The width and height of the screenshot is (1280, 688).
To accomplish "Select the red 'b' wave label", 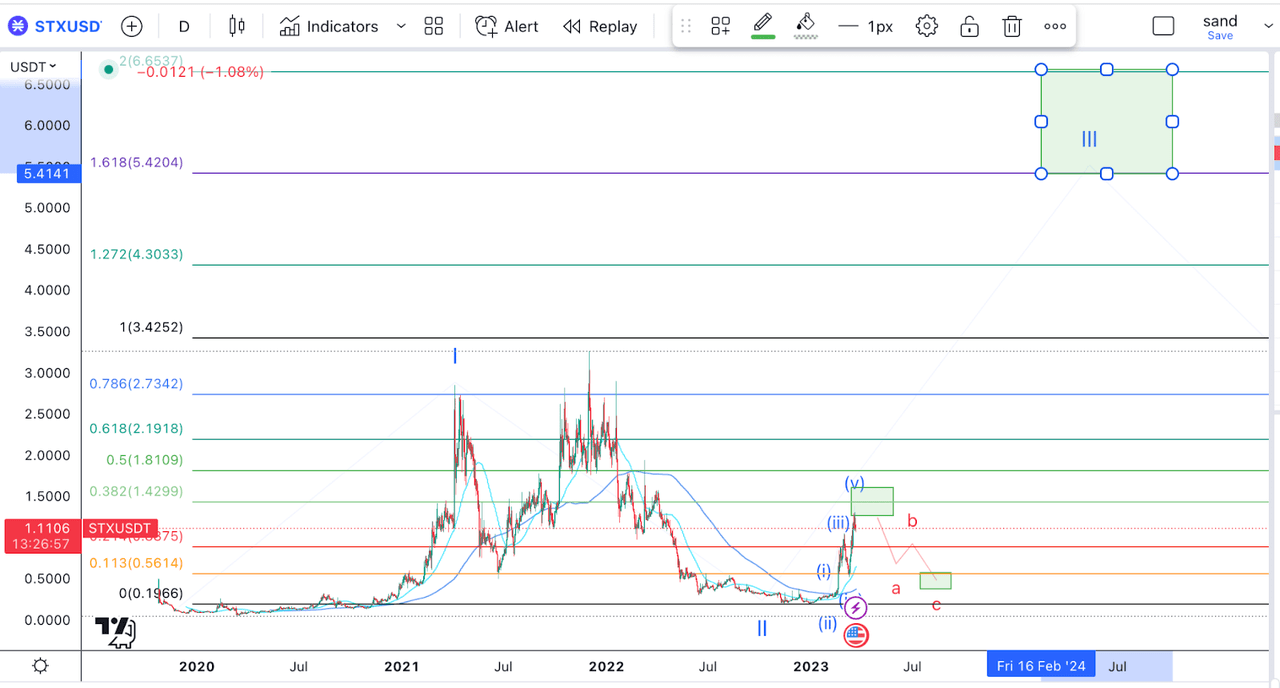I will [x=912, y=521].
